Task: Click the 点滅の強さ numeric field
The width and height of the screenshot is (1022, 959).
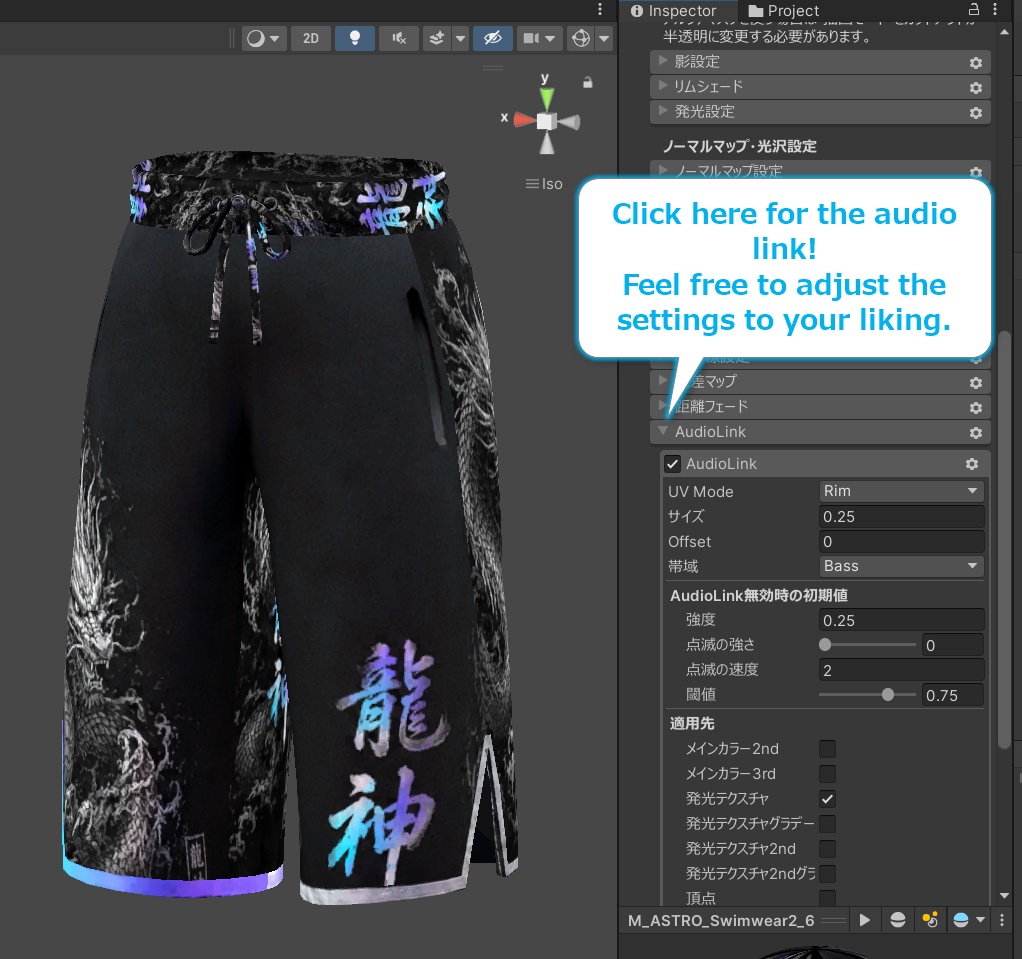Action: click(x=953, y=645)
